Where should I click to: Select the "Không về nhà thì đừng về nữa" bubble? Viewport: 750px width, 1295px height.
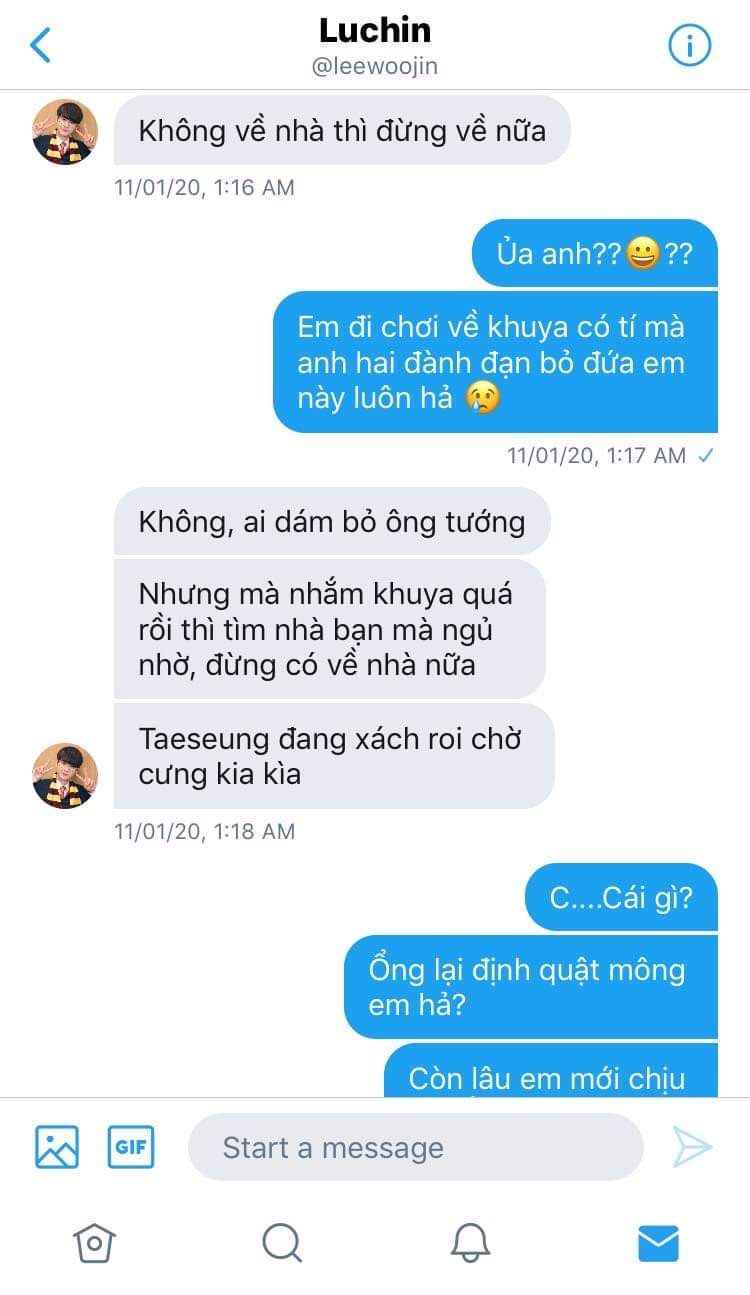pos(342,130)
